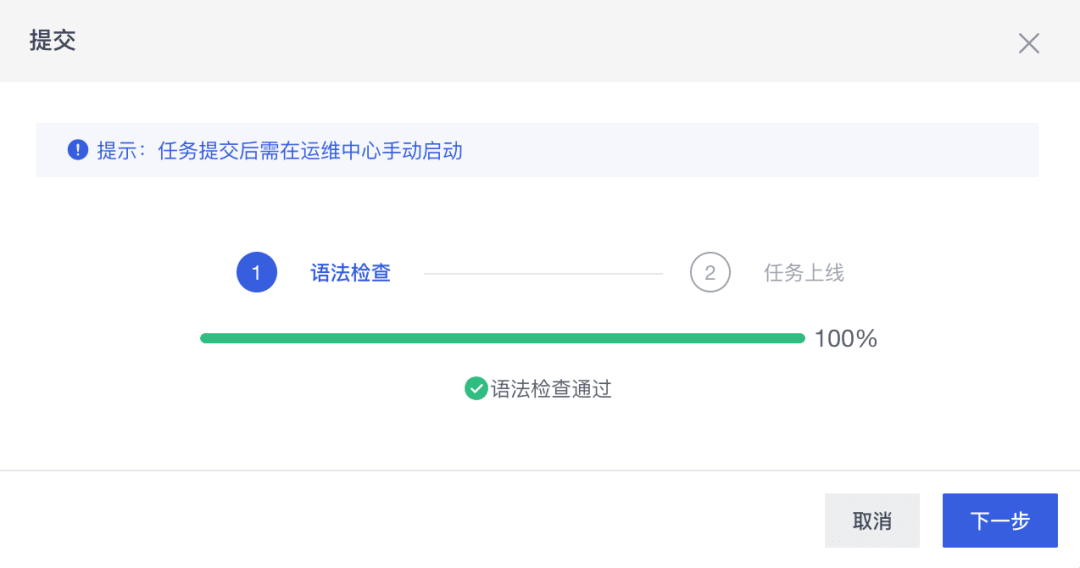Screen dimensions: 1080x568
Task: Click the 100% progress percentage
Action: click(845, 339)
